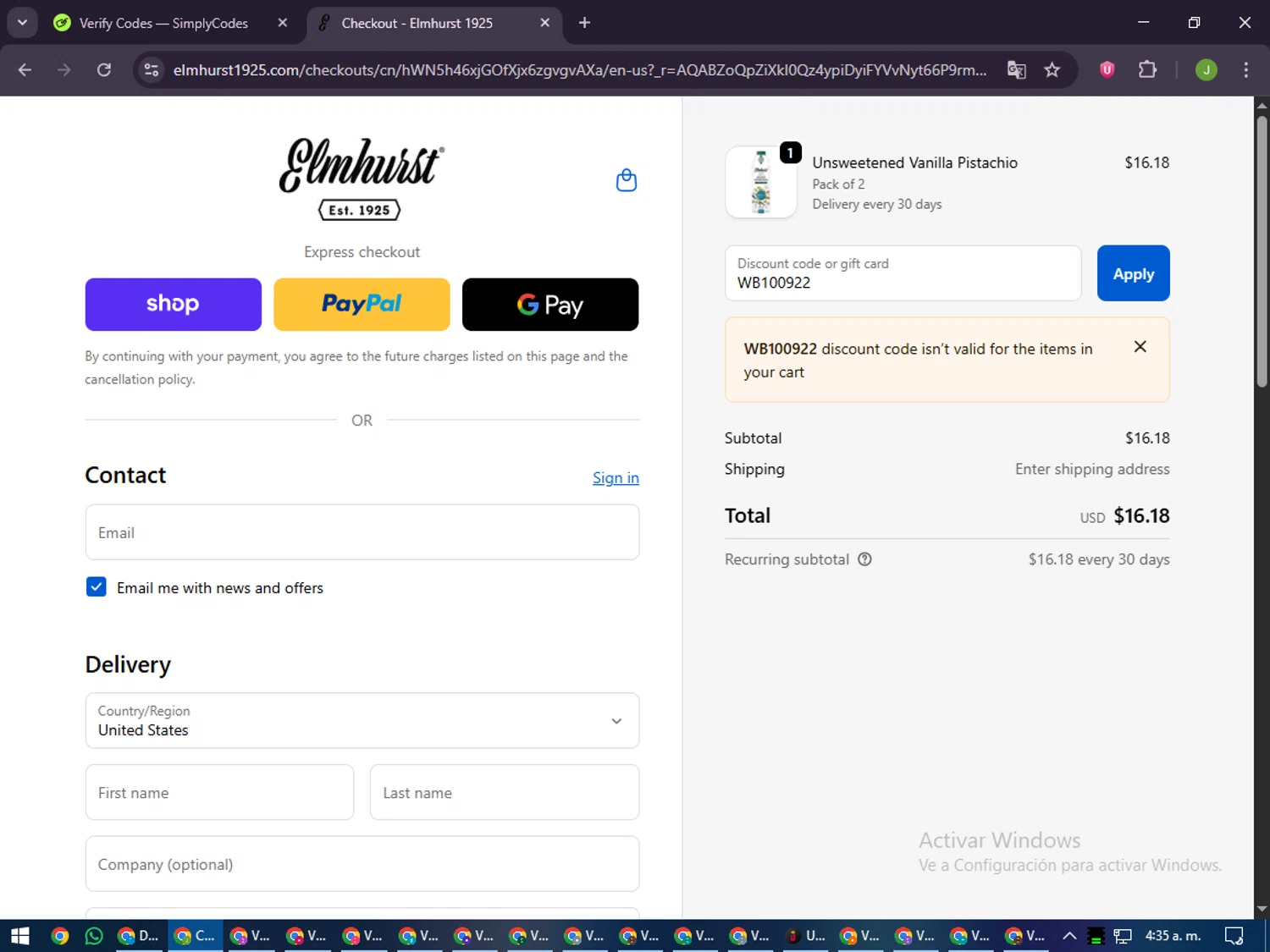Click the Elmhurst Est. 1925 logo
The height and width of the screenshot is (952, 1270).
coord(362,179)
